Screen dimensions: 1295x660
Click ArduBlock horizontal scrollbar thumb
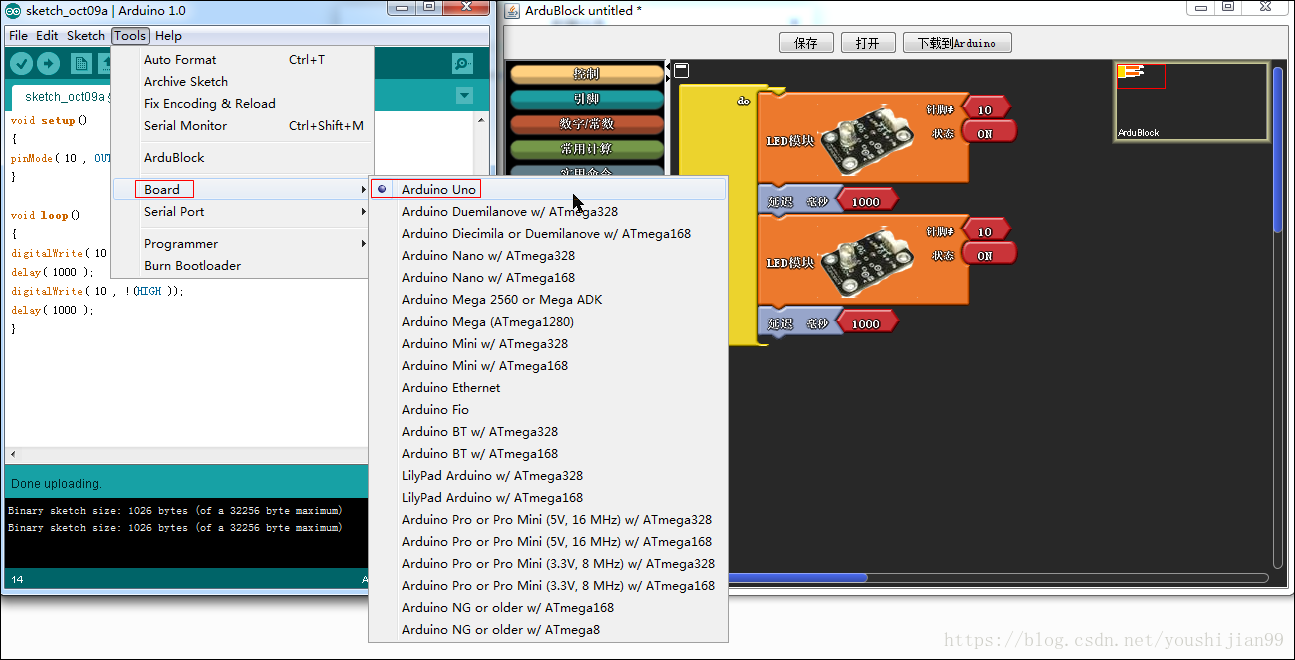(x=798, y=577)
